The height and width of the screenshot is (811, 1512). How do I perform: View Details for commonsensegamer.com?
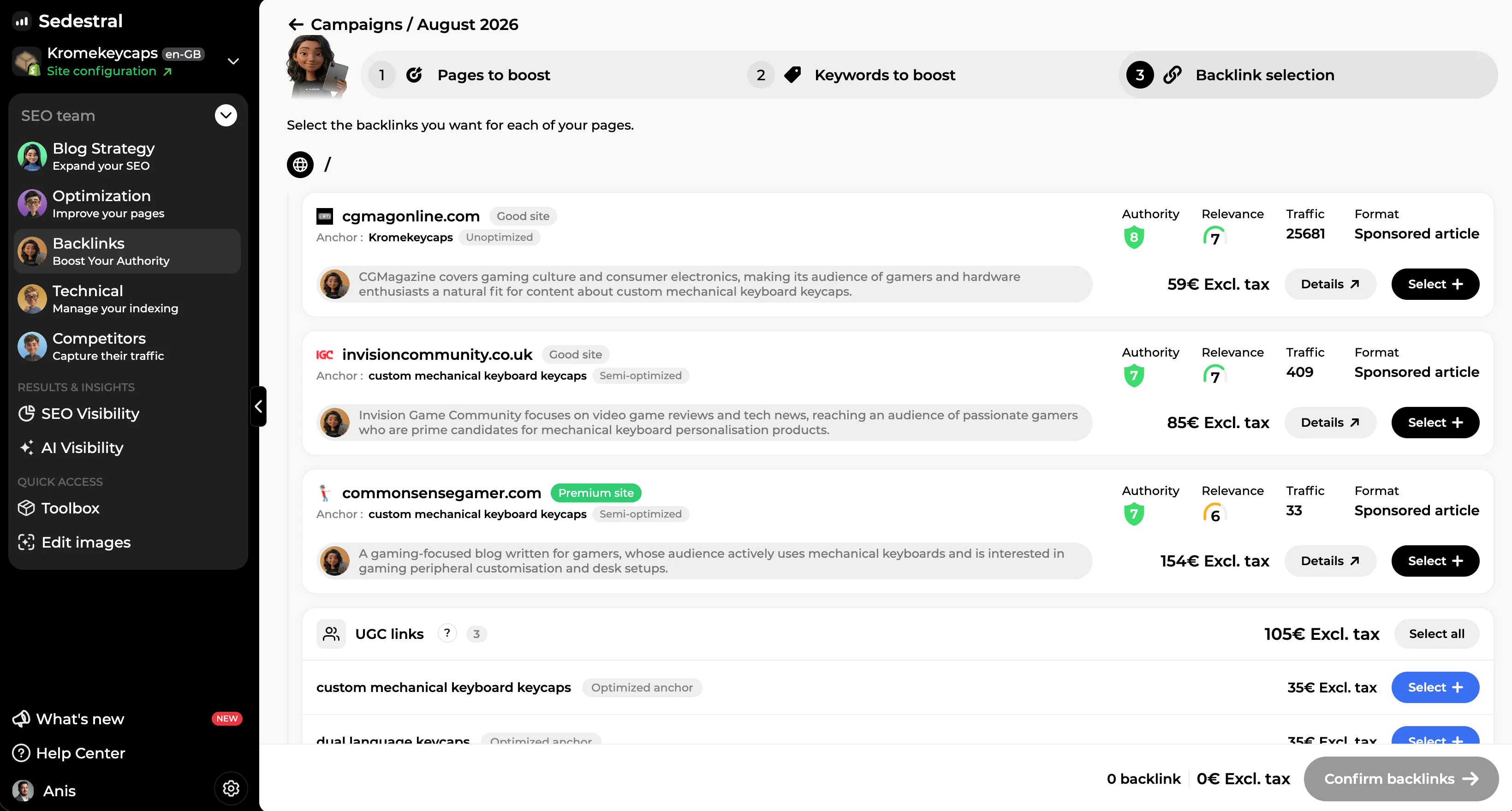pos(1330,561)
